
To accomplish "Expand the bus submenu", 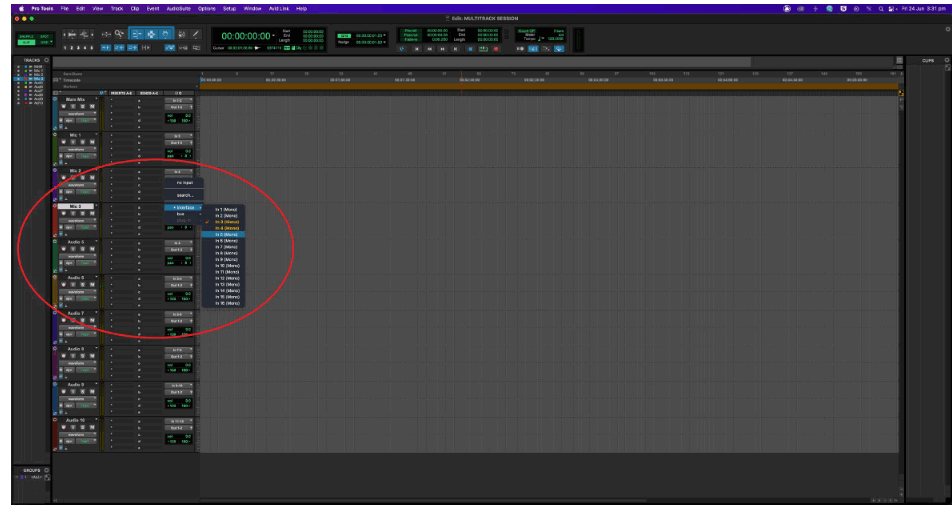I will point(183,214).
